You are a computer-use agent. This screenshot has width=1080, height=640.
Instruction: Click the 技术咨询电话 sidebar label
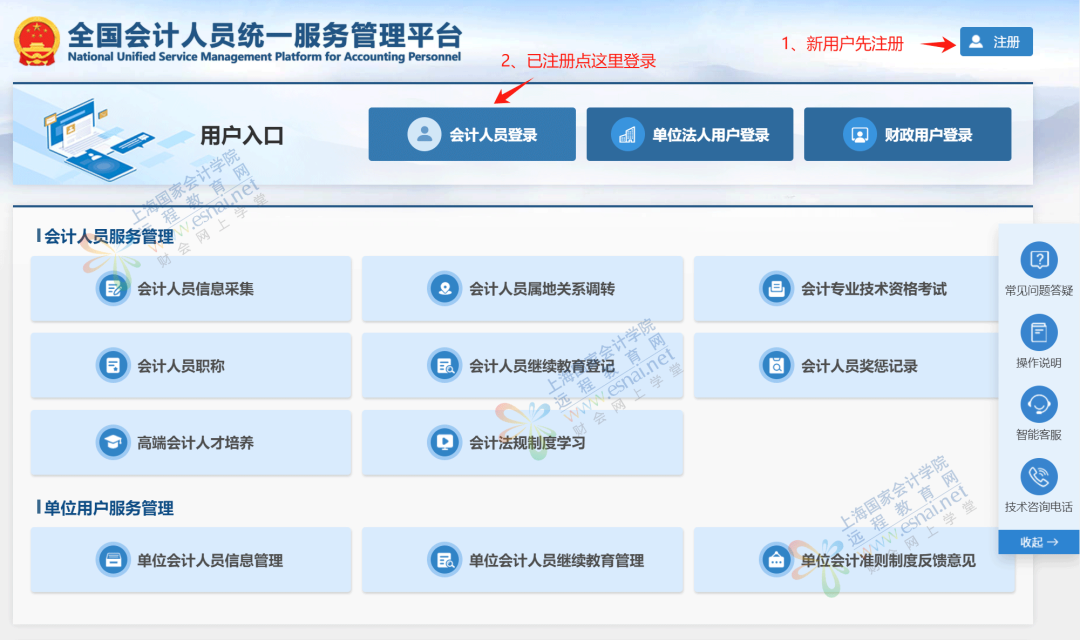[1039, 507]
